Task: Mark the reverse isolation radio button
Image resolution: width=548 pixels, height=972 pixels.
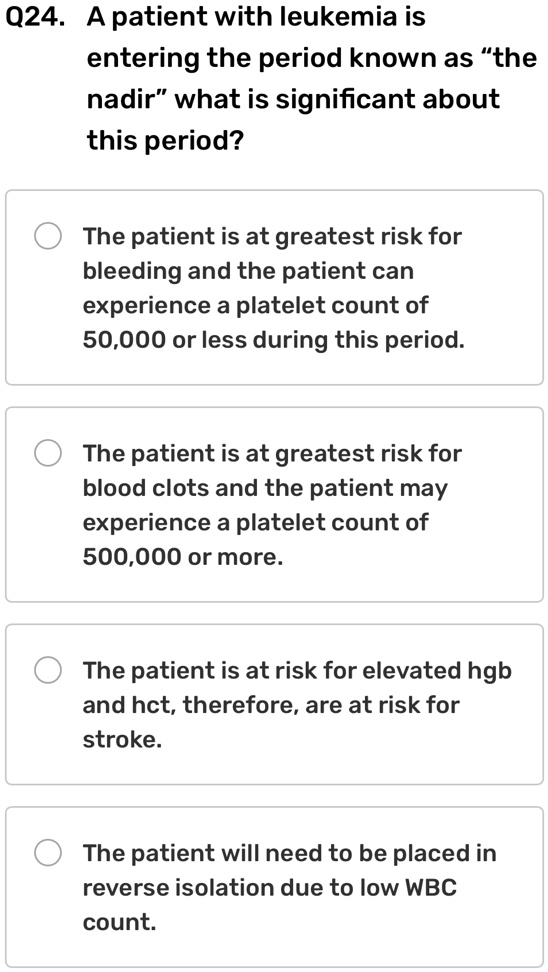Action: (48, 853)
